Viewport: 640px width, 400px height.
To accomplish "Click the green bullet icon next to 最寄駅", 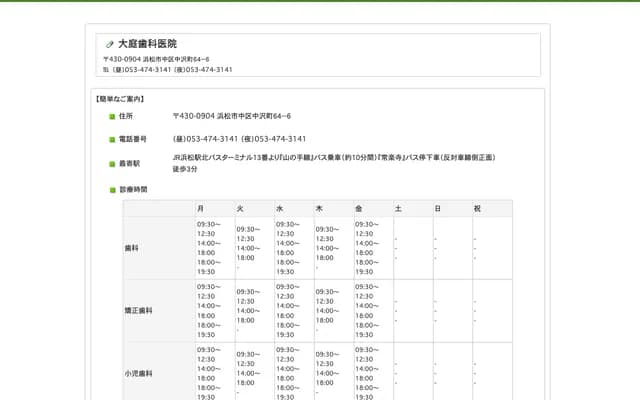I will (112, 163).
